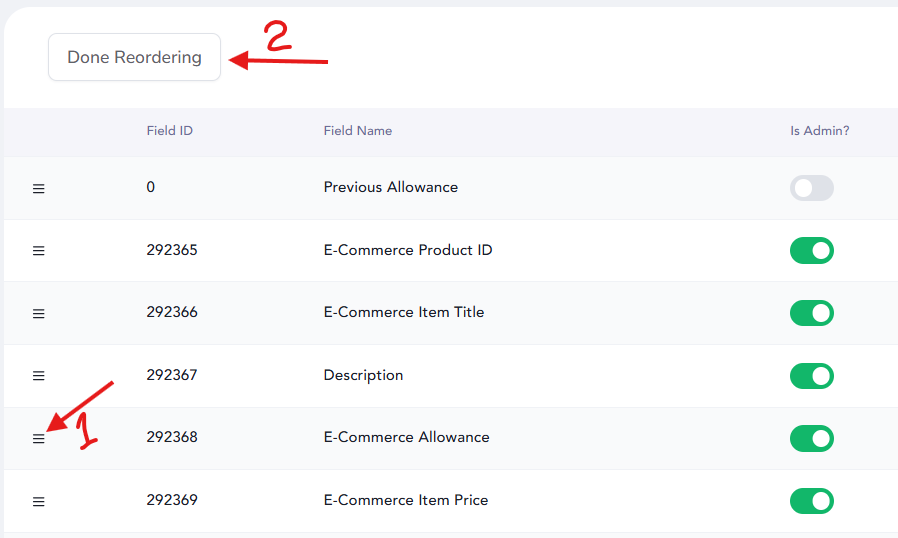Click the Done Reordering button
Screen dimensions: 898x538
(x=134, y=57)
